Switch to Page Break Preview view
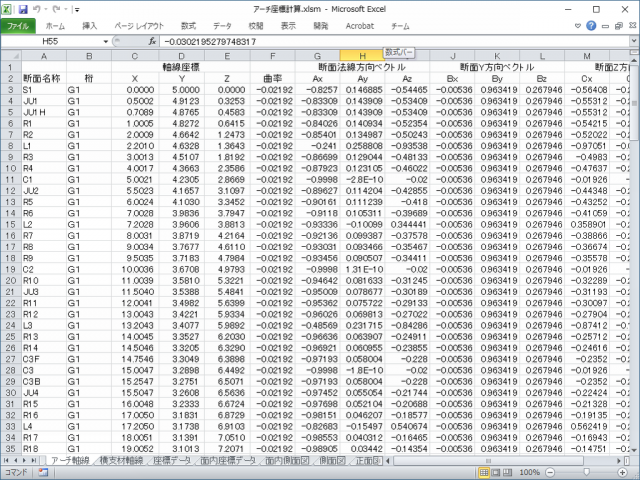Viewport: 640px width, 480px height. click(x=506, y=472)
